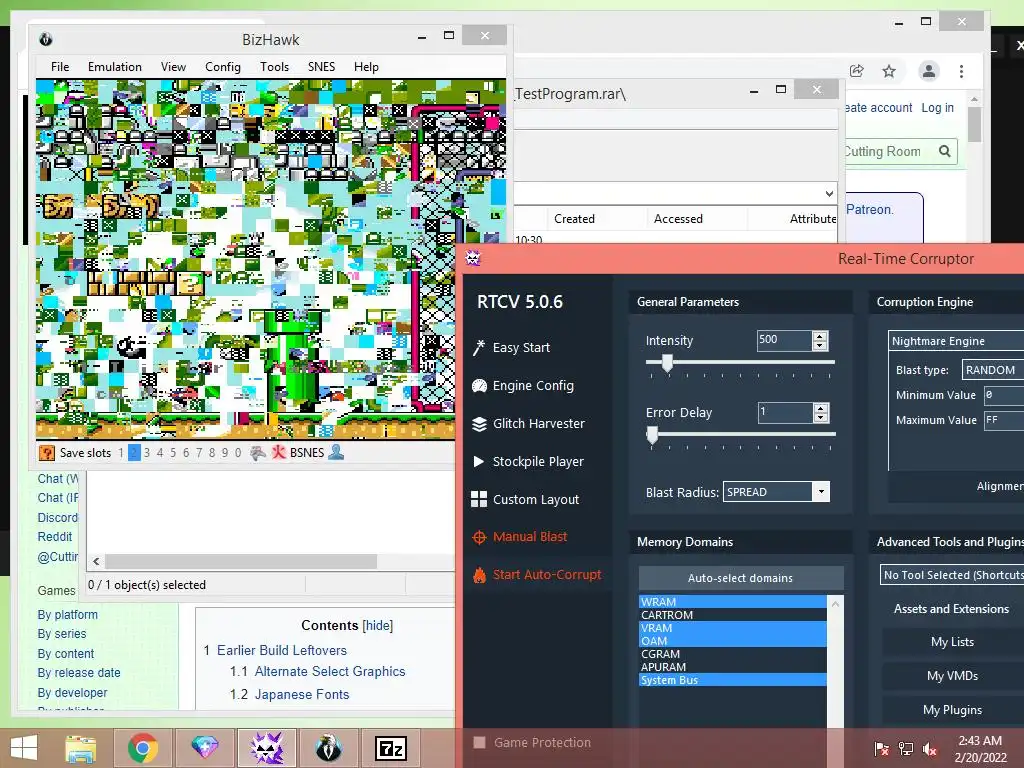This screenshot has height=768, width=1024.
Task: Open the BizHawk Config menu
Action: click(x=223, y=67)
